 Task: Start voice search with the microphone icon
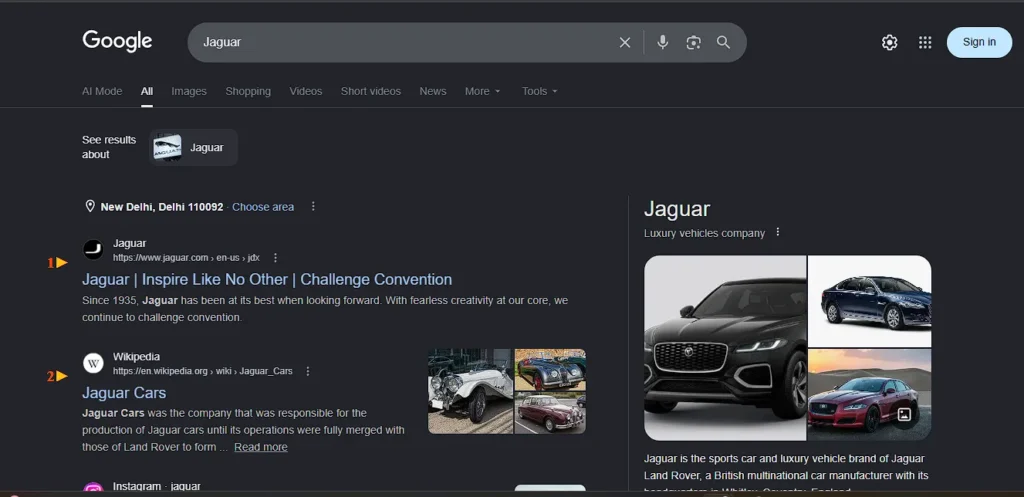pyautogui.click(x=662, y=42)
